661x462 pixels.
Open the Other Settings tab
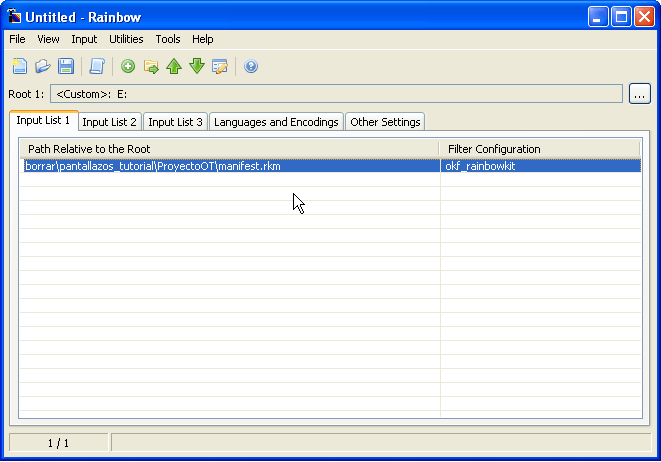385,122
